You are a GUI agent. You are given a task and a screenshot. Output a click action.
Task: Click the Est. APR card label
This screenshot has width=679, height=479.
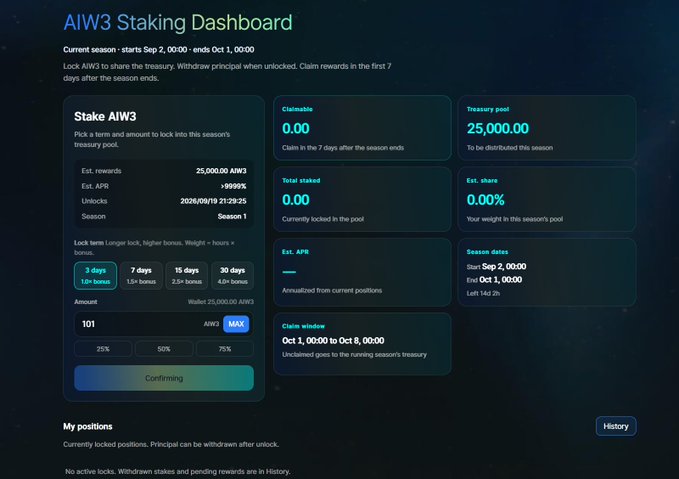pos(295,252)
